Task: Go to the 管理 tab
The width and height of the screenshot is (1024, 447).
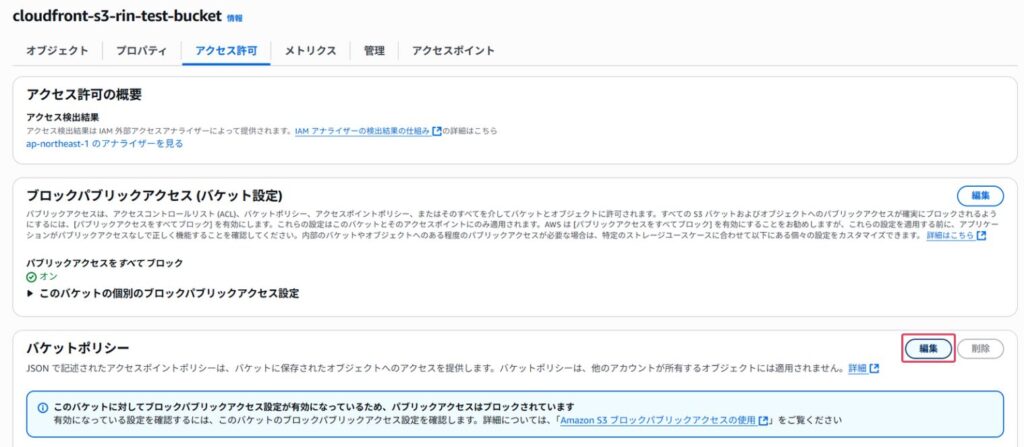Action: (374, 50)
